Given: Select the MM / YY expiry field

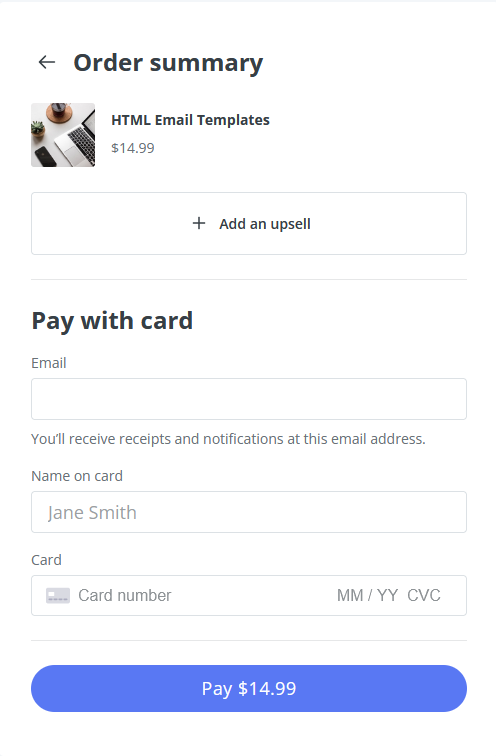Looking at the screenshot, I should 367,595.
